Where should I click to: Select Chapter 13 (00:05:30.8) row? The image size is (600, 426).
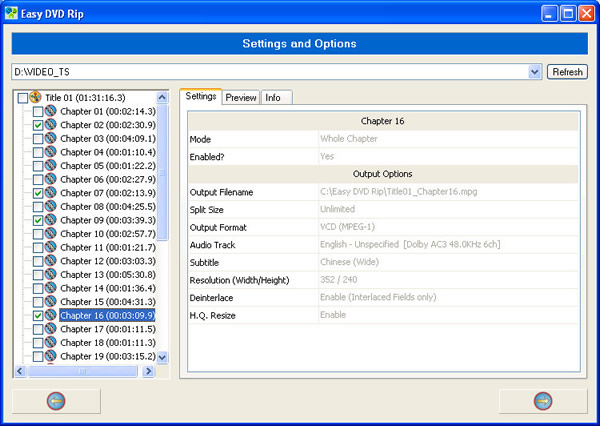pos(108,275)
